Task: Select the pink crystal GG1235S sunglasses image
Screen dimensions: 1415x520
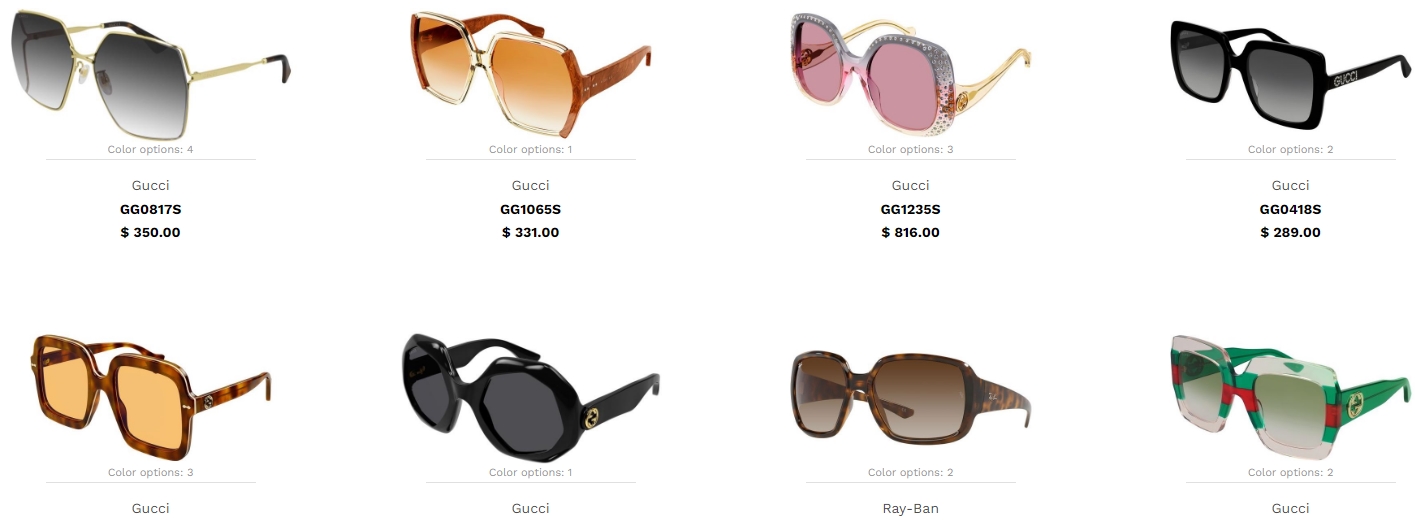Action: pos(910,76)
